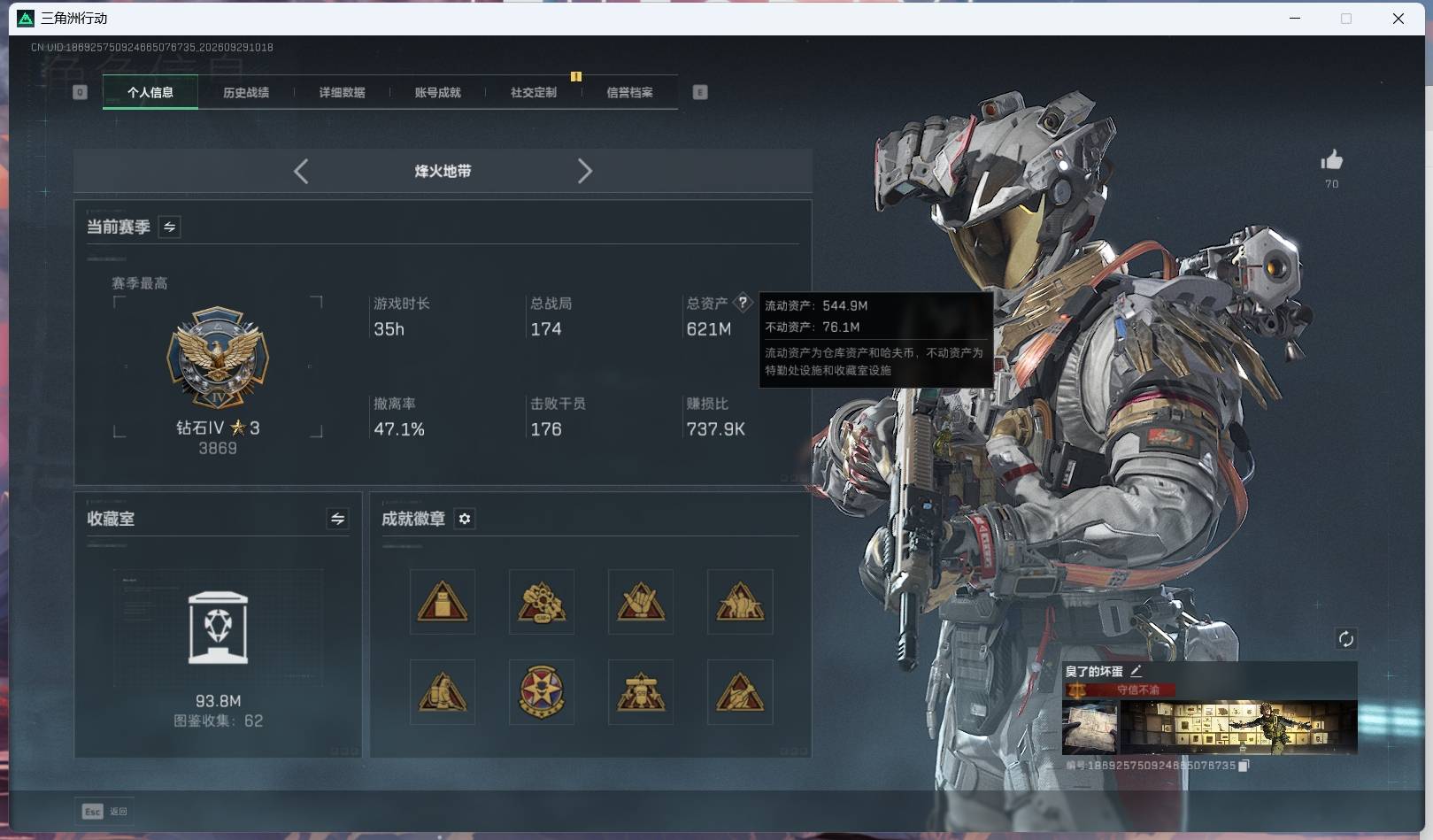Select the round star medal badge

[x=542, y=692]
